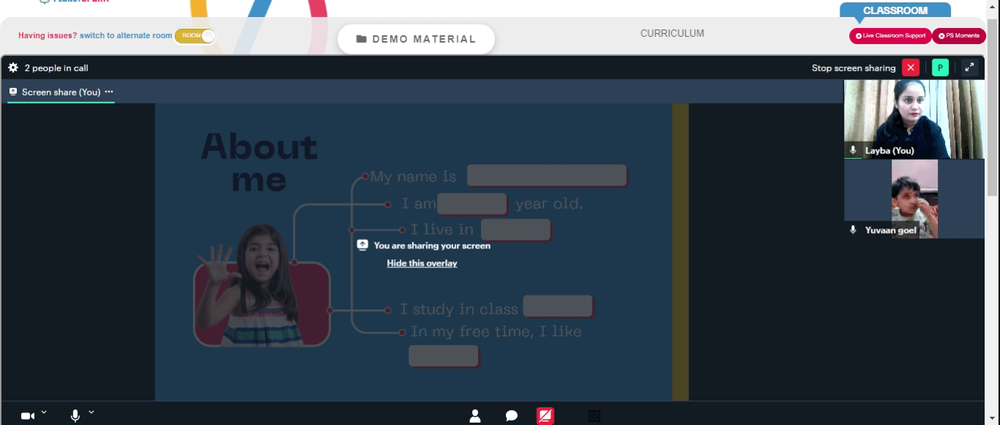Open DEMO MATERIAL folder button

[x=416, y=39]
